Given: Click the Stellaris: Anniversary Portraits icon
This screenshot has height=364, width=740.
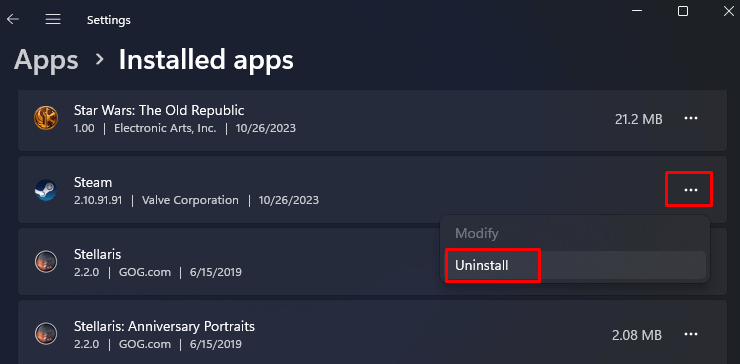Looking at the screenshot, I should tap(46, 334).
